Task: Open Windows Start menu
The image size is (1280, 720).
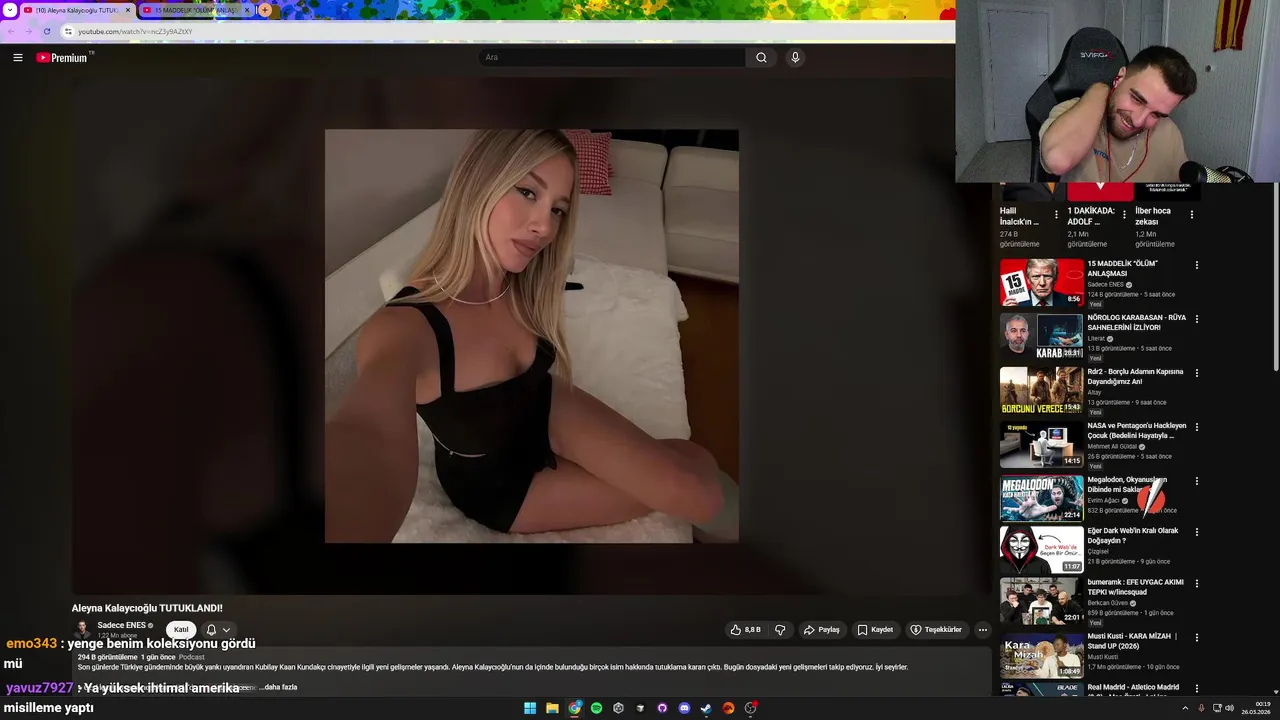Action: [530, 708]
